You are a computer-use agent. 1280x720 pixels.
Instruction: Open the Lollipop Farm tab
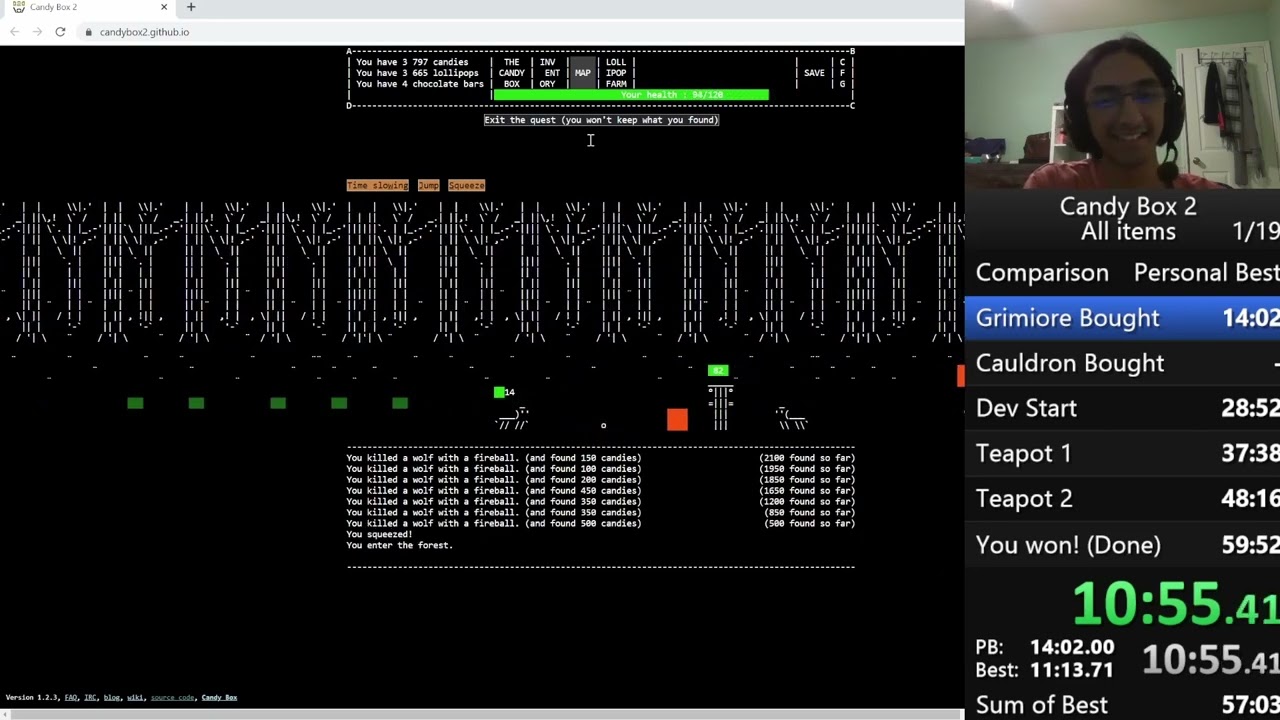616,73
